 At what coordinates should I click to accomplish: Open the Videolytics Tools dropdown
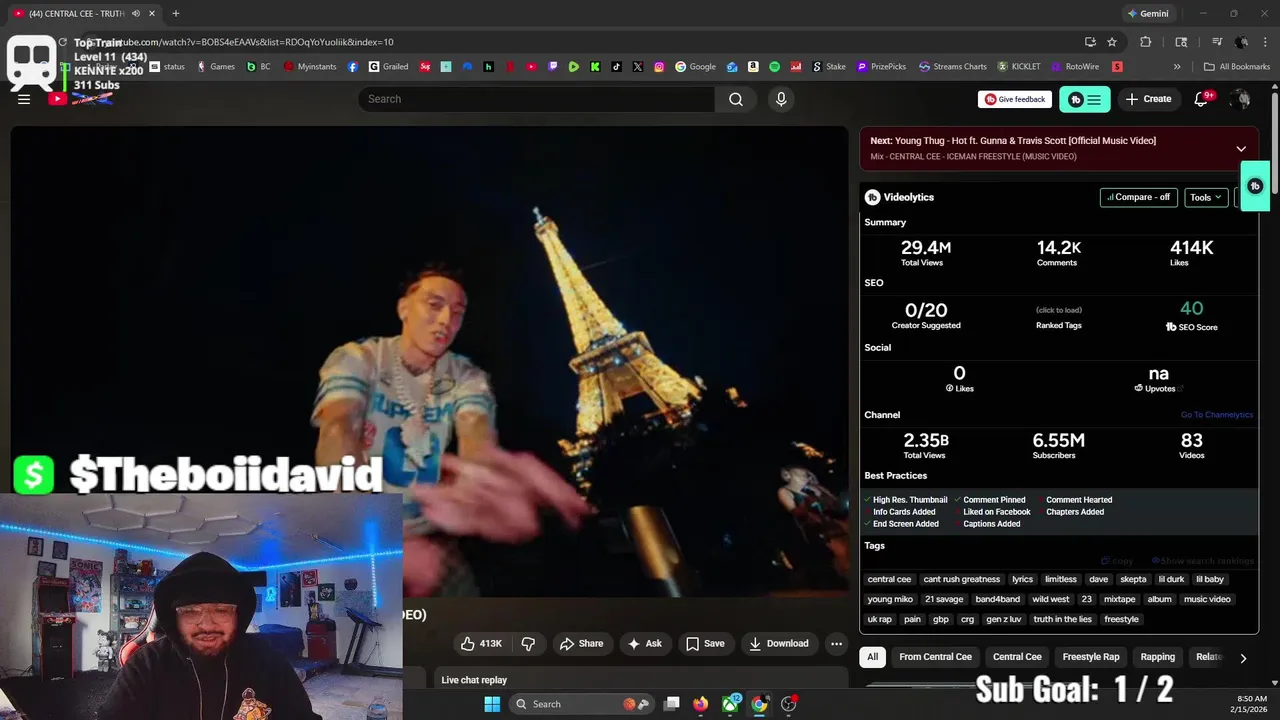click(1206, 197)
